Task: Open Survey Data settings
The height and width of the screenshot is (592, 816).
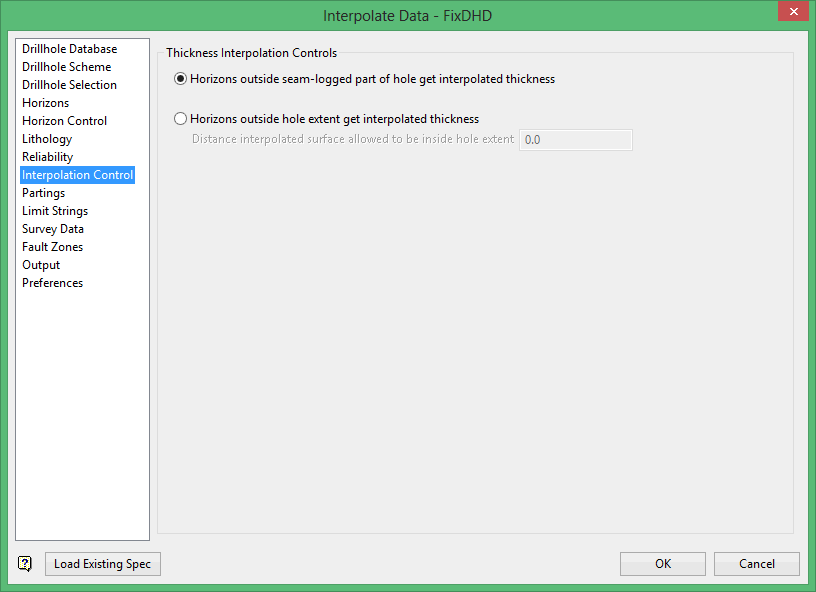Action: point(53,229)
